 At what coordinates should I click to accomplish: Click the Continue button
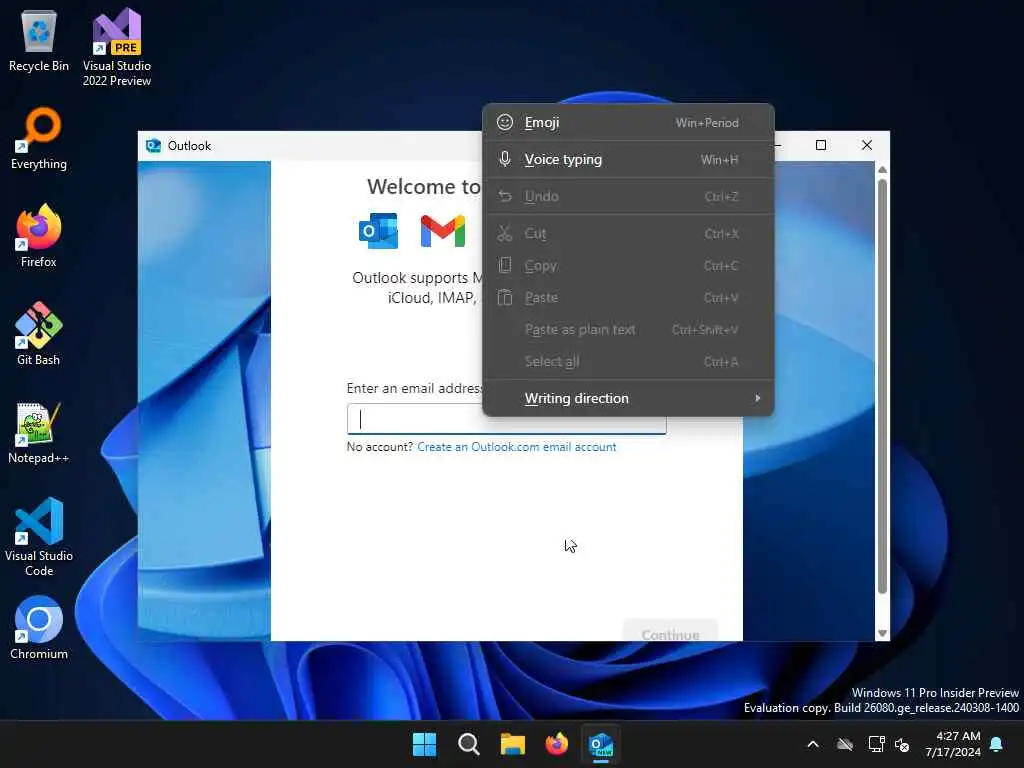(x=671, y=631)
